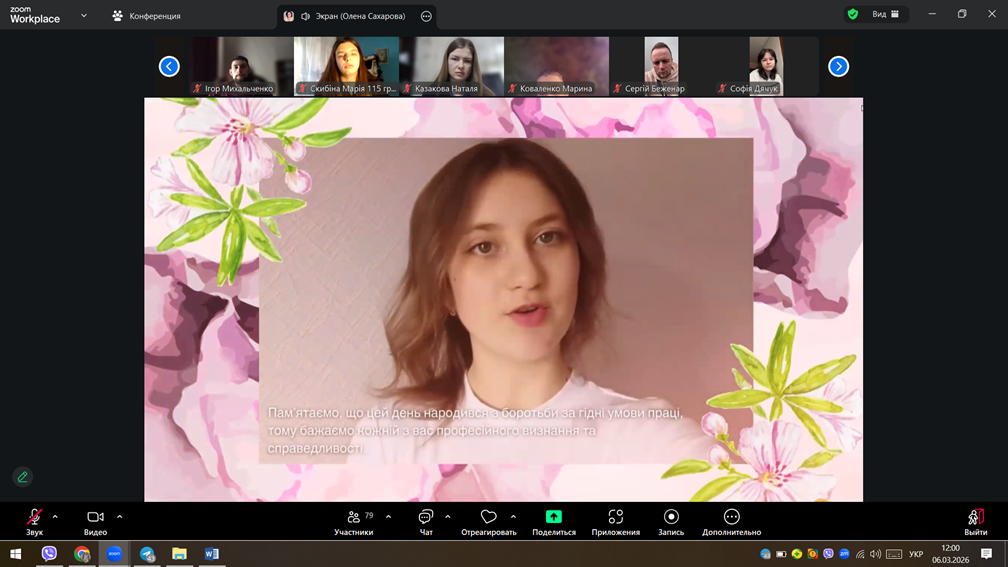The height and width of the screenshot is (567, 1008).
Task: Open the Вид view menu
Action: 885,15
